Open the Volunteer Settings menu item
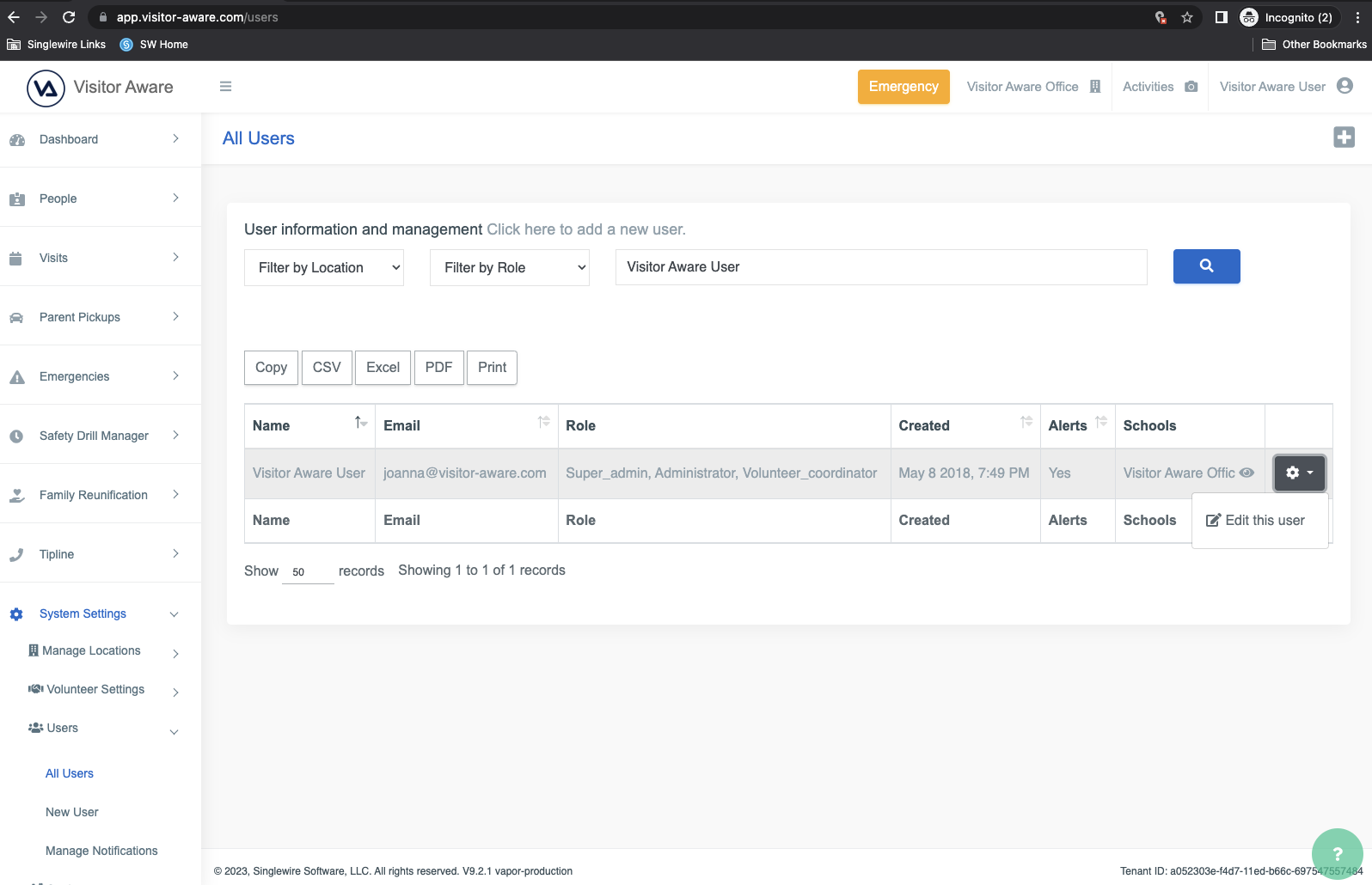This screenshot has height=885, width=1372. 95,689
